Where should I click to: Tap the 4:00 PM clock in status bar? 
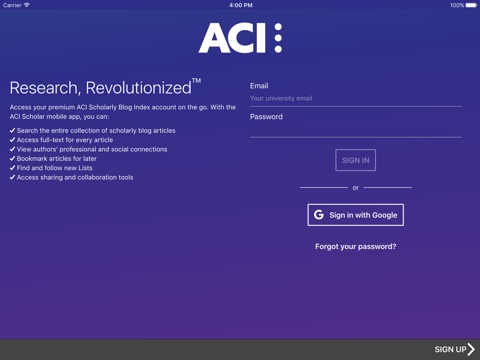pos(241,5)
